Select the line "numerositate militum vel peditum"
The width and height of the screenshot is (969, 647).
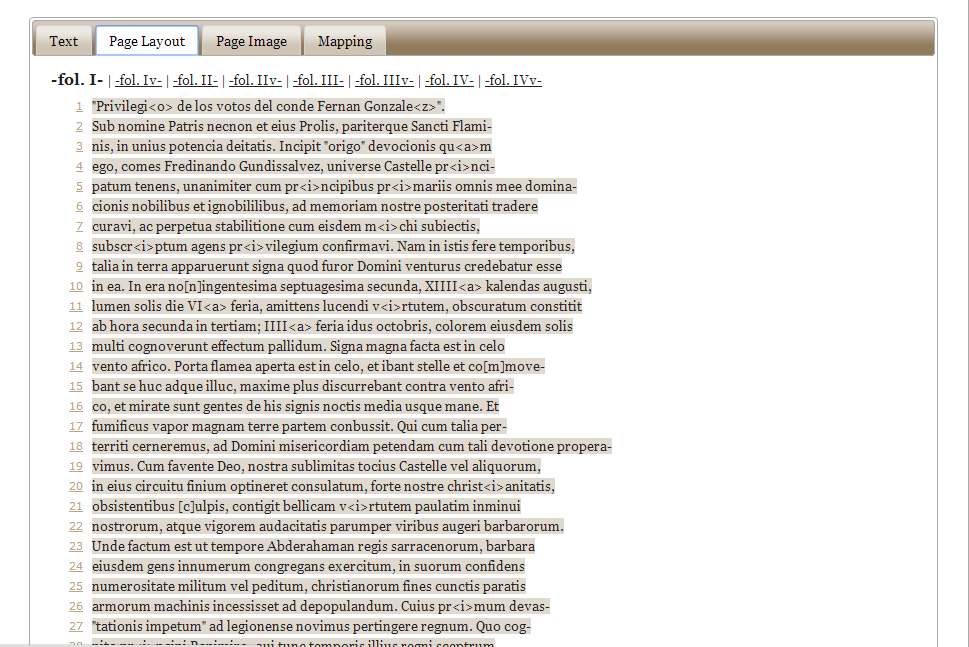tap(309, 586)
